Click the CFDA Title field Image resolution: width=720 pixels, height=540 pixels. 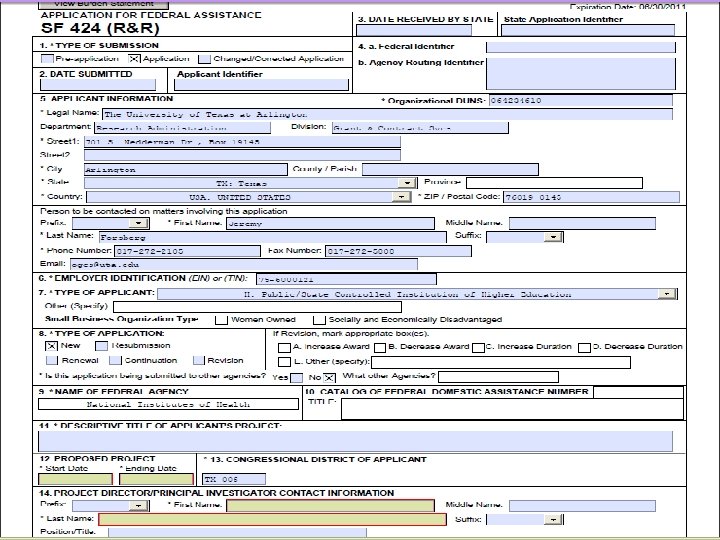pos(512,409)
